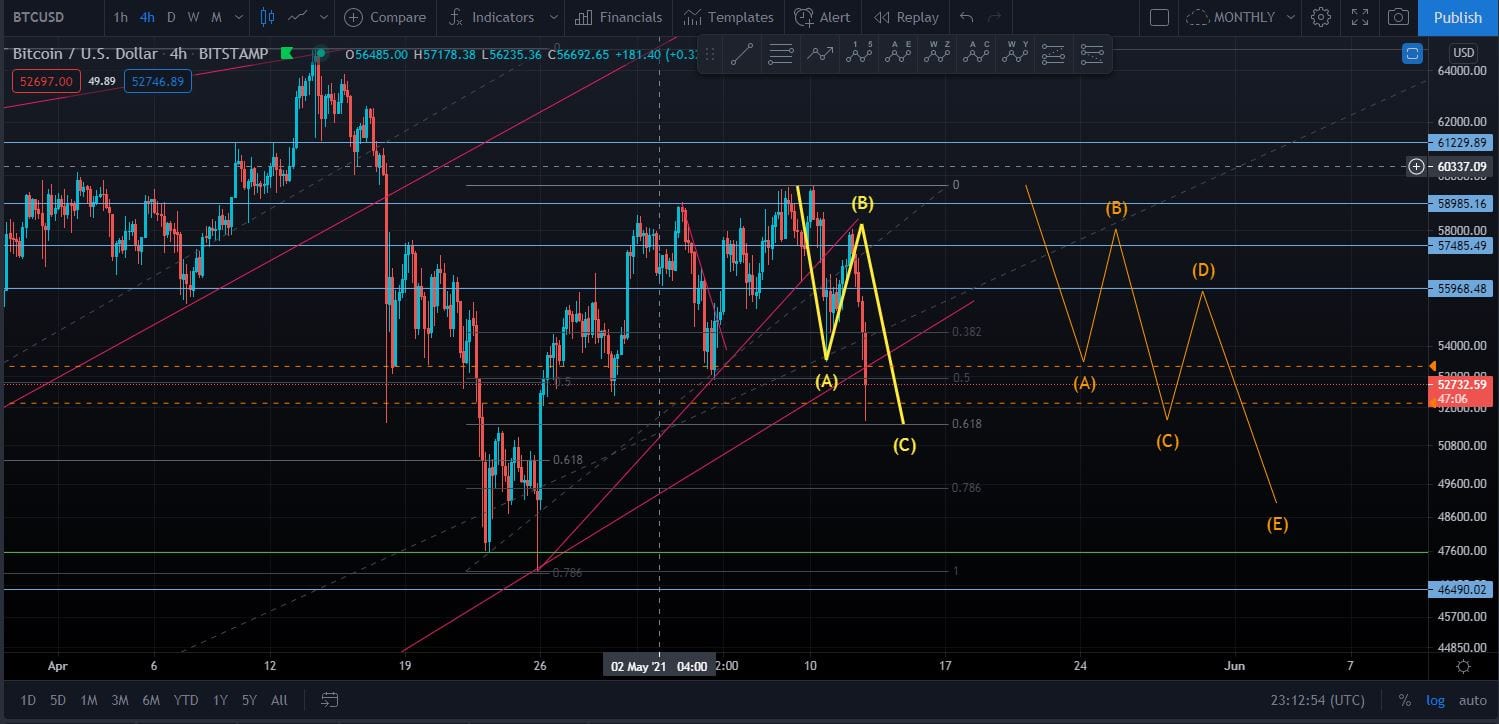The height and width of the screenshot is (724, 1499).
Task: Set range to 5D
Action: tap(58, 700)
